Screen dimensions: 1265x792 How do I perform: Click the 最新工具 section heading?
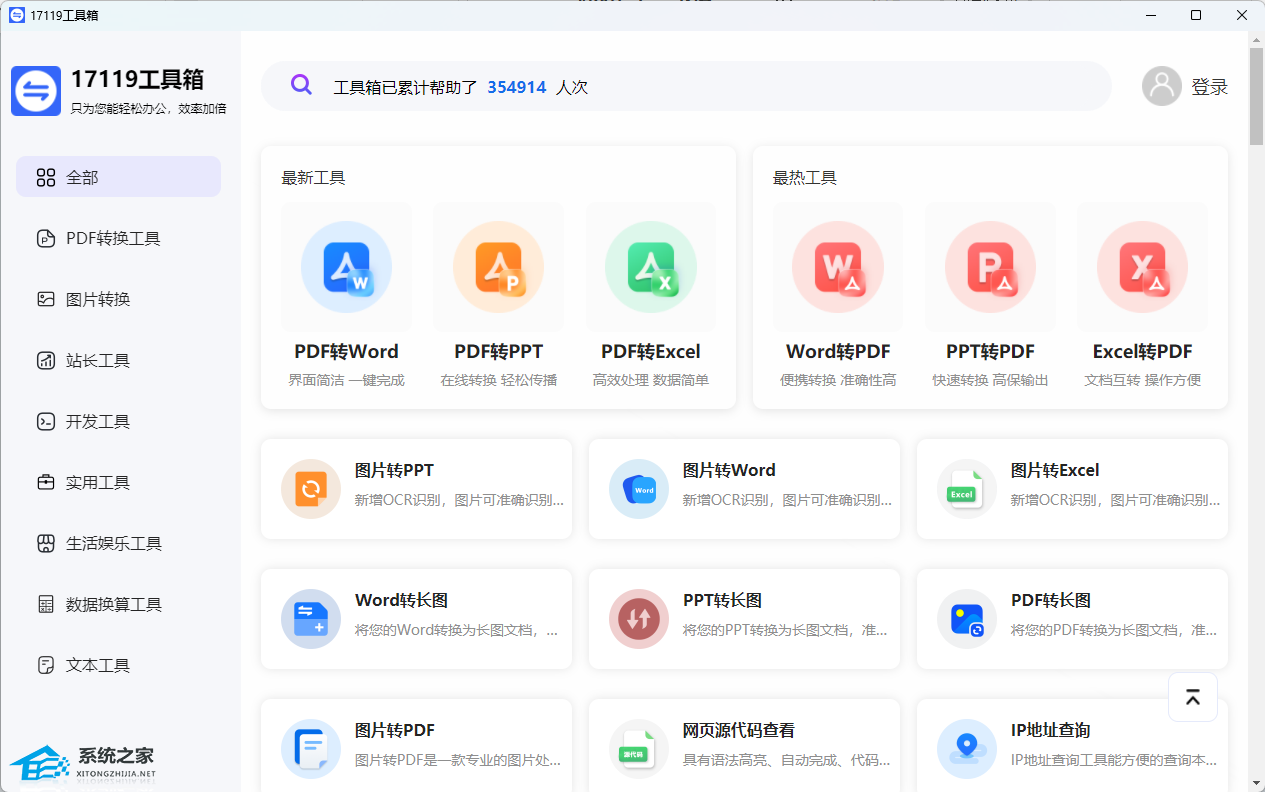(313, 178)
